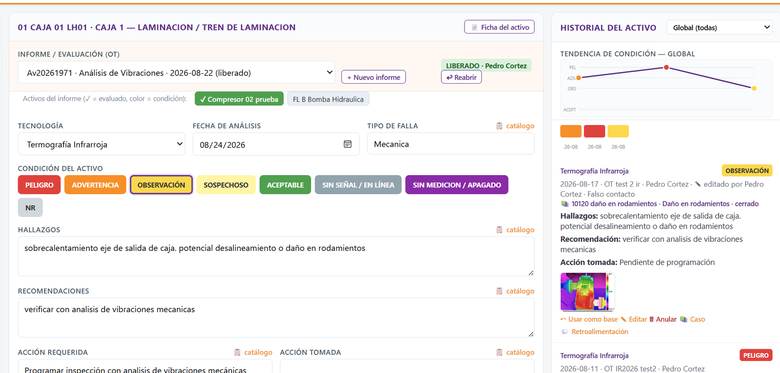The height and width of the screenshot is (373, 780).
Task: Open the Retroalimentación link
Action: click(594, 331)
